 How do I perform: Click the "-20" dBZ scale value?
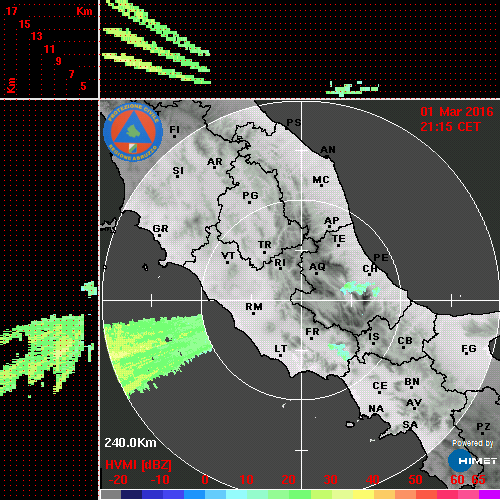(x=118, y=480)
